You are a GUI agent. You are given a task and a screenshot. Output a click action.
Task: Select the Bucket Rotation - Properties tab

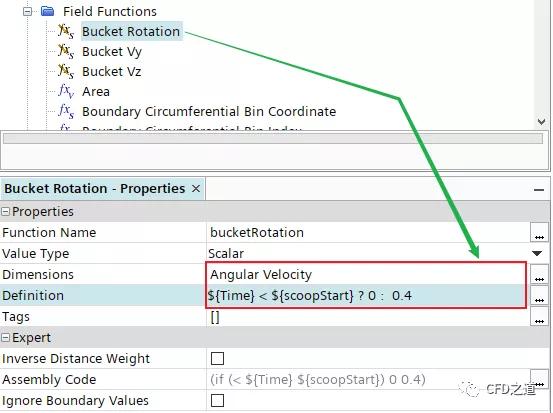pos(95,189)
